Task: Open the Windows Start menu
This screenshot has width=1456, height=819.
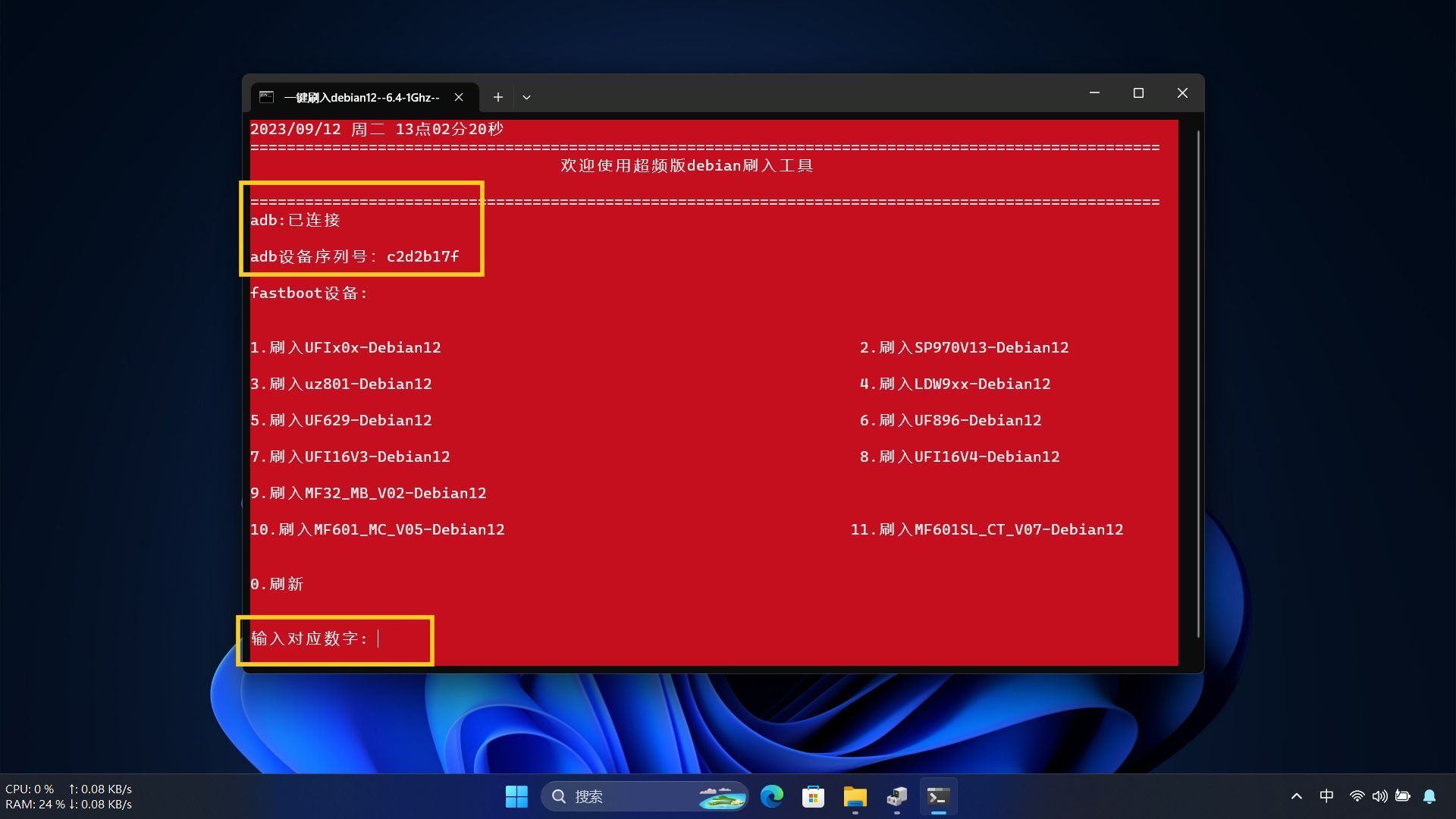Action: (516, 796)
